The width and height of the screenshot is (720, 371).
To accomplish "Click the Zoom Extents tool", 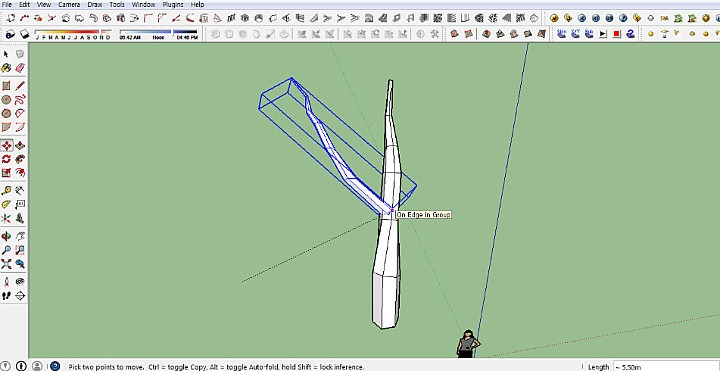I will coord(6,264).
